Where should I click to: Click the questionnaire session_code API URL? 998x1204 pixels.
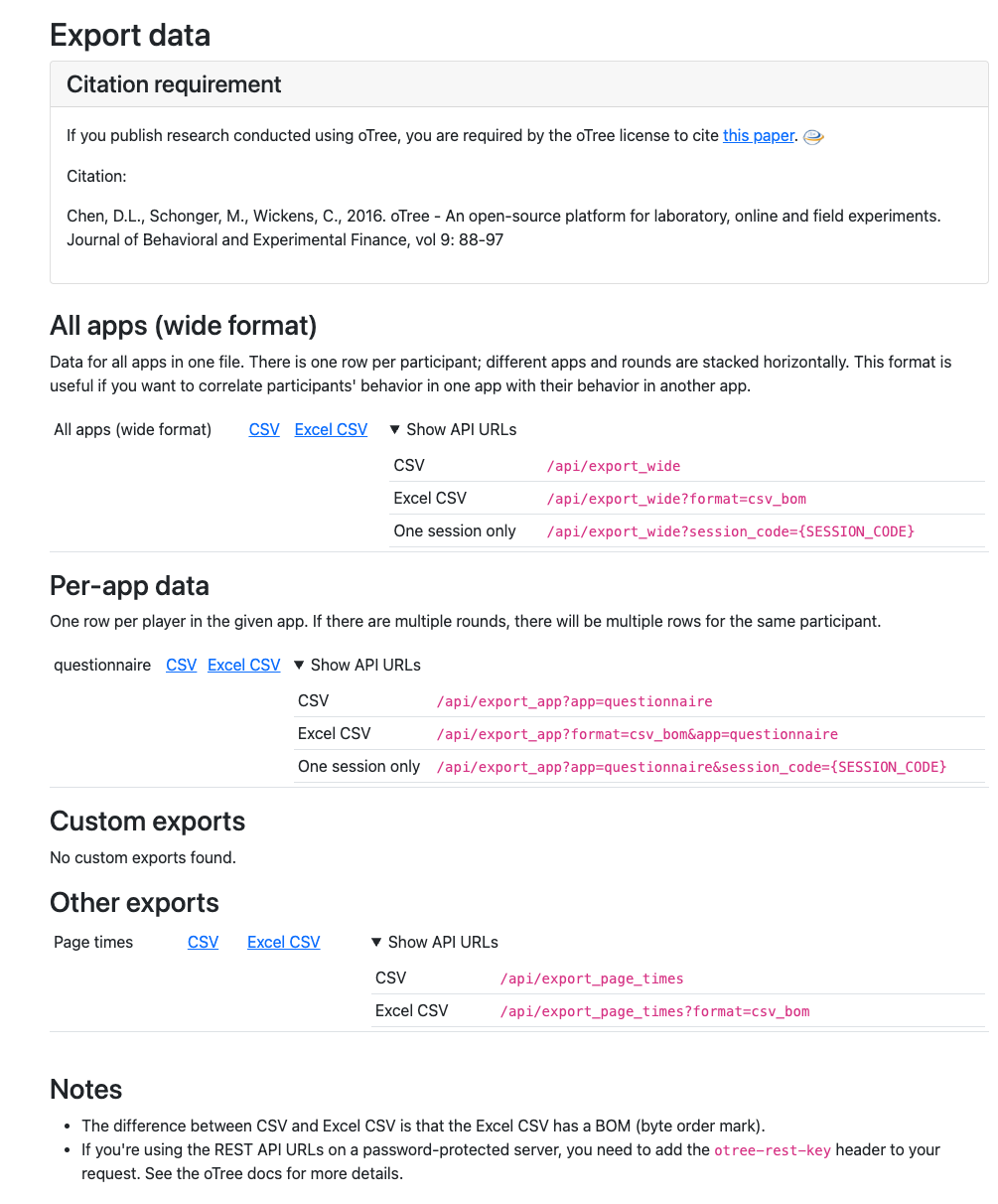691,767
